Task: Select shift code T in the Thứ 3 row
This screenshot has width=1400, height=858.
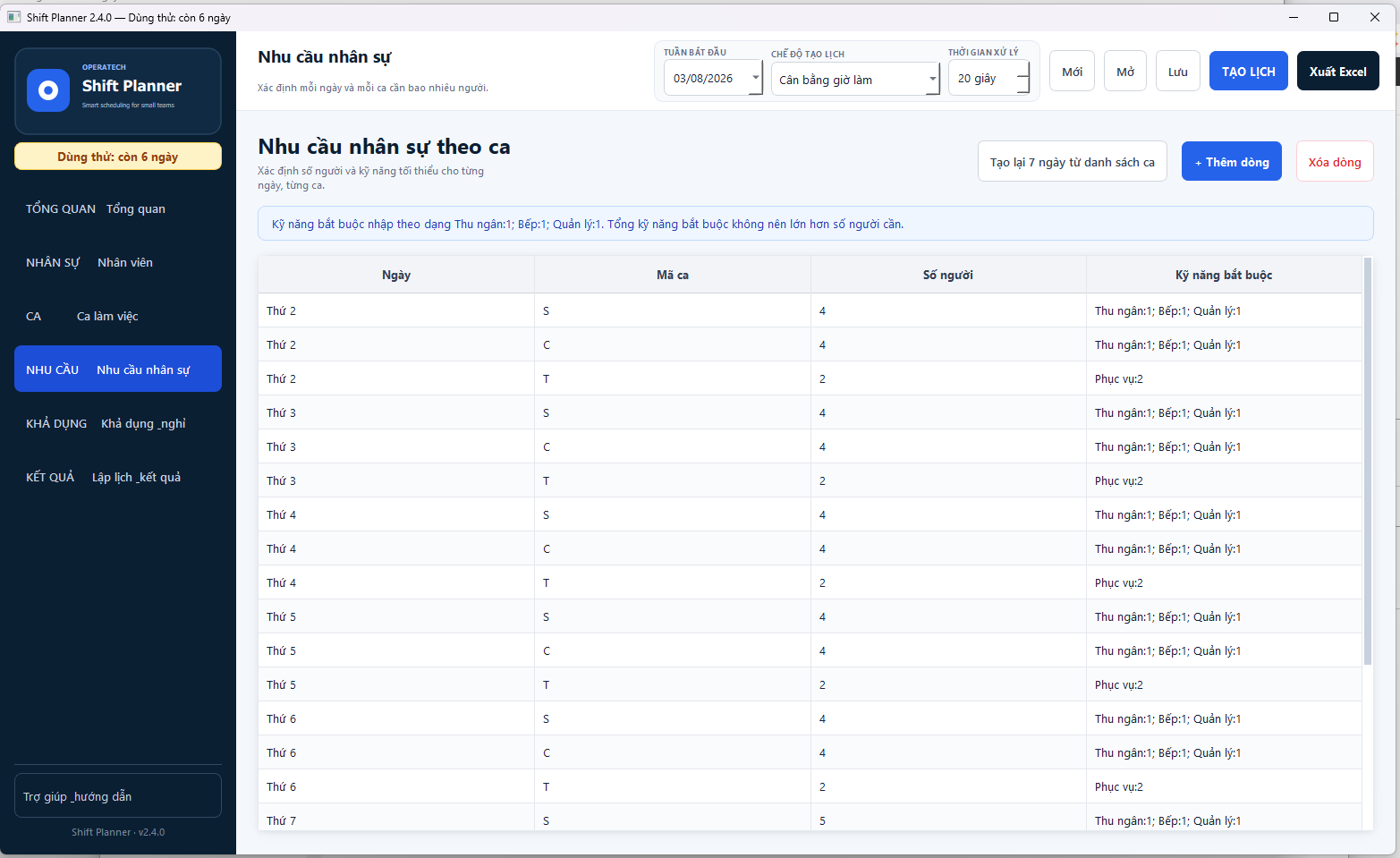Action: click(673, 480)
